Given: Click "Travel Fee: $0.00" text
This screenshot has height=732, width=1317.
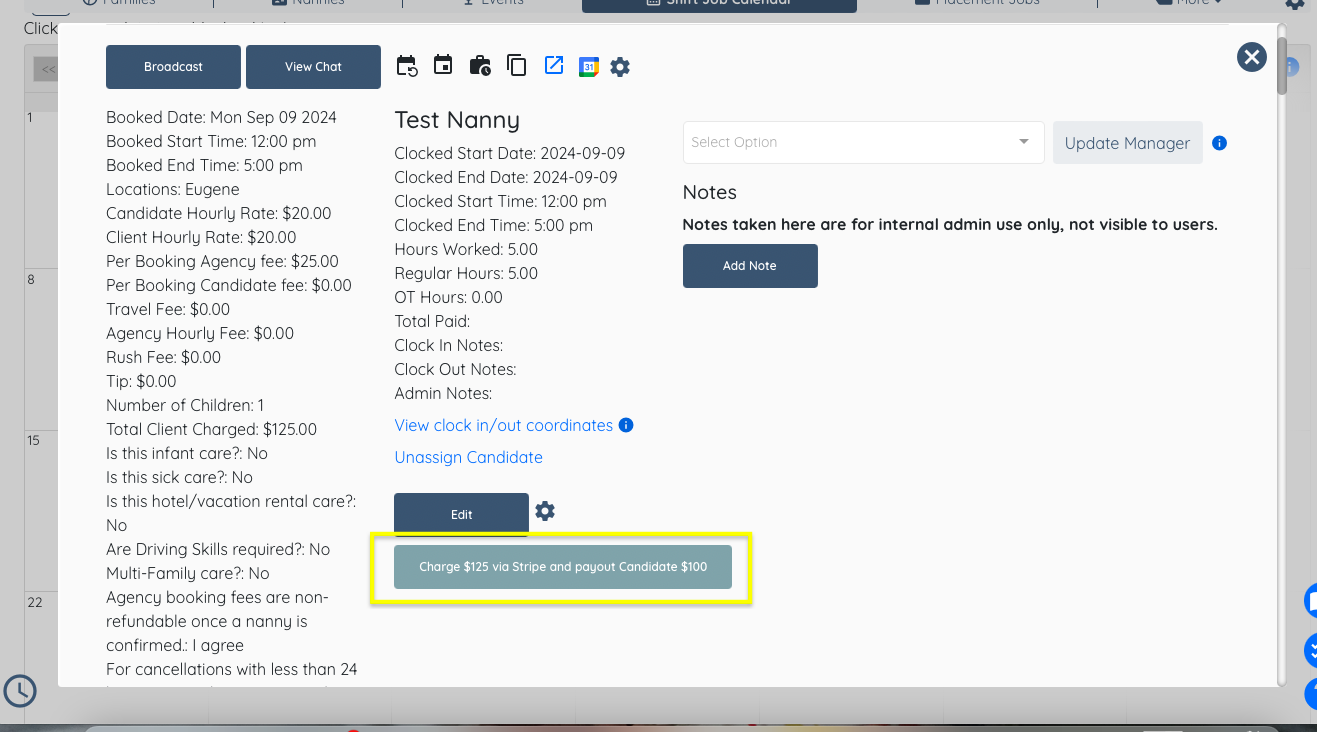Looking at the screenshot, I should tap(168, 309).
